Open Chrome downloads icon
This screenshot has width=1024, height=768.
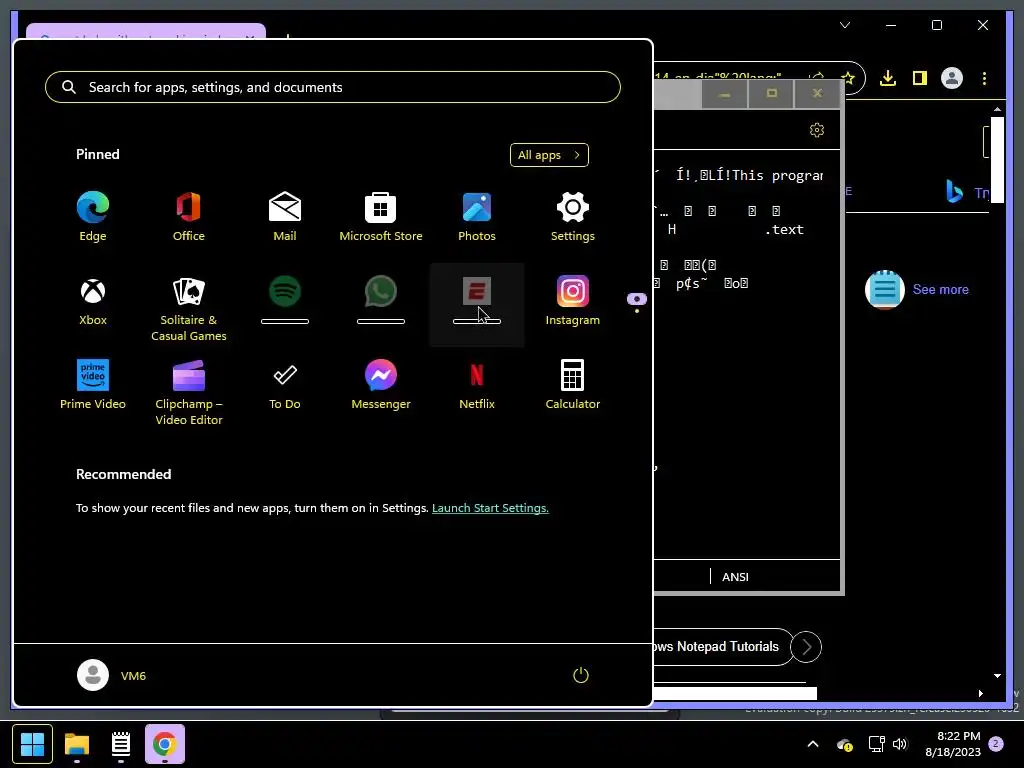(888, 78)
